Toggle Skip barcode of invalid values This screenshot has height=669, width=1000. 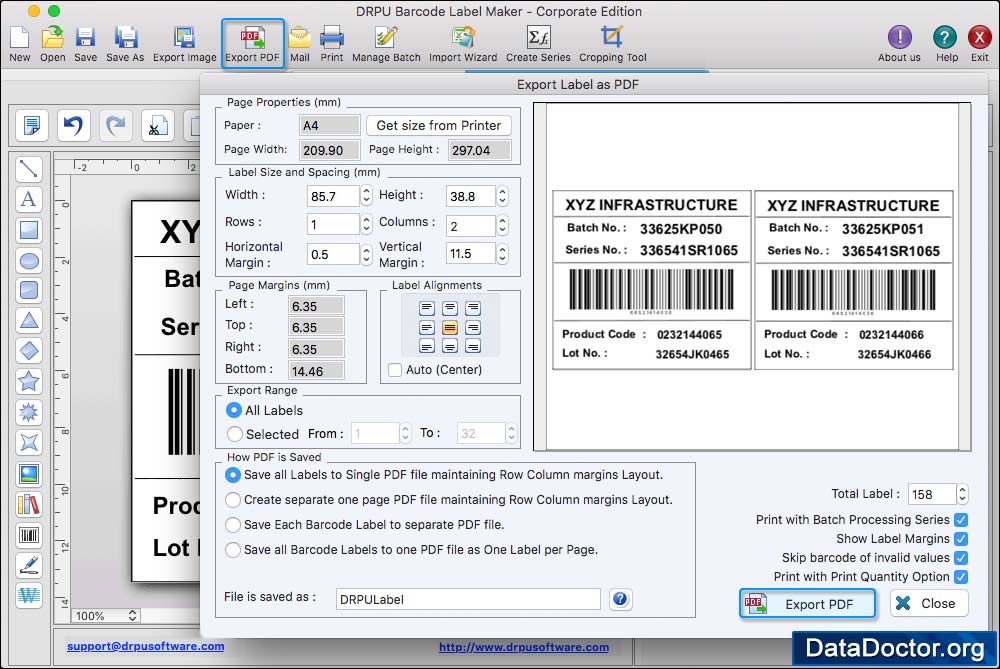coord(961,558)
